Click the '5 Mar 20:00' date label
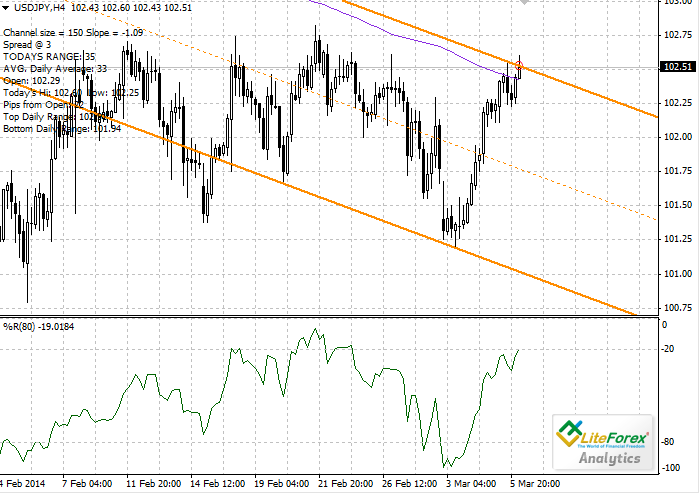 tap(535, 484)
